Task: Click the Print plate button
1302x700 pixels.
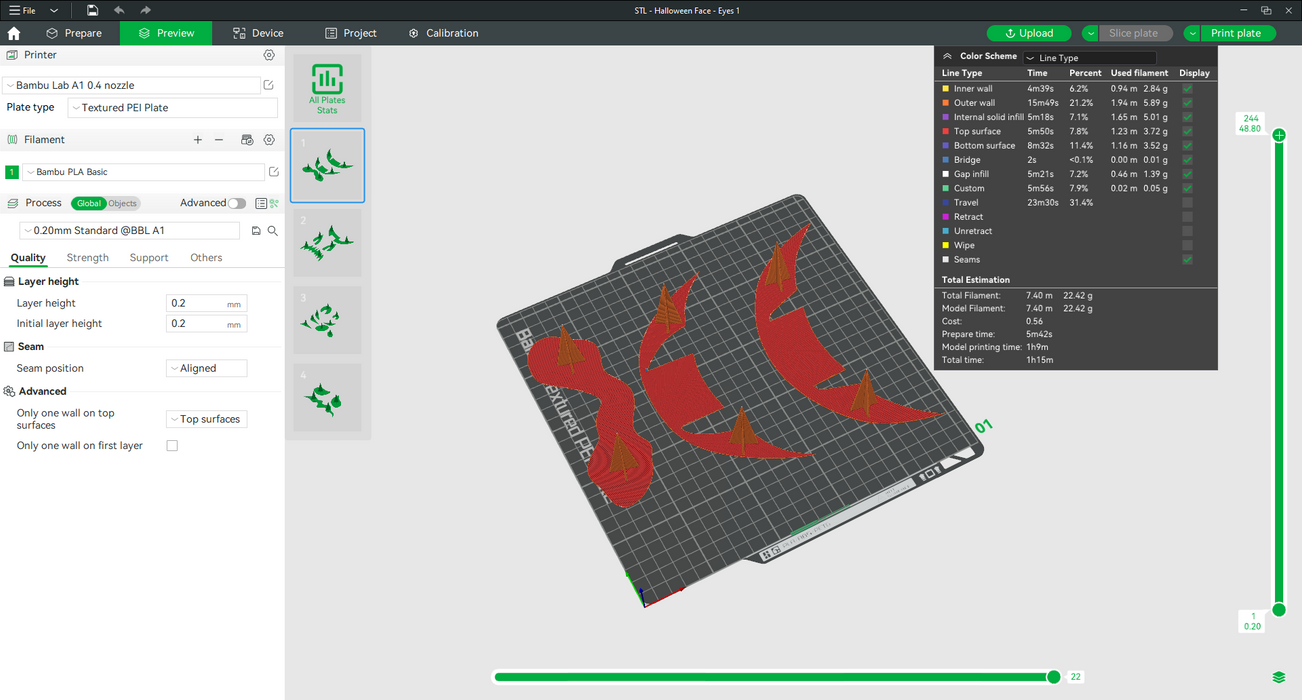Action: pyautogui.click(x=1236, y=33)
